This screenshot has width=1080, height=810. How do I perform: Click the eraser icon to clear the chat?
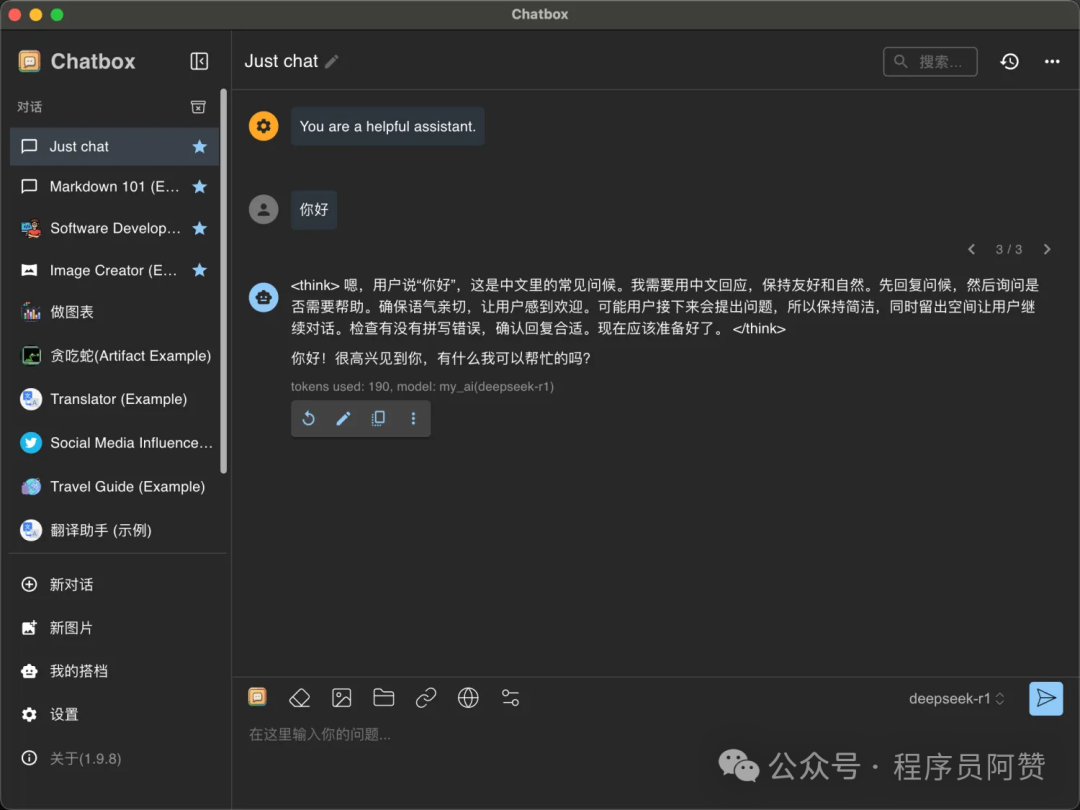tap(299, 698)
